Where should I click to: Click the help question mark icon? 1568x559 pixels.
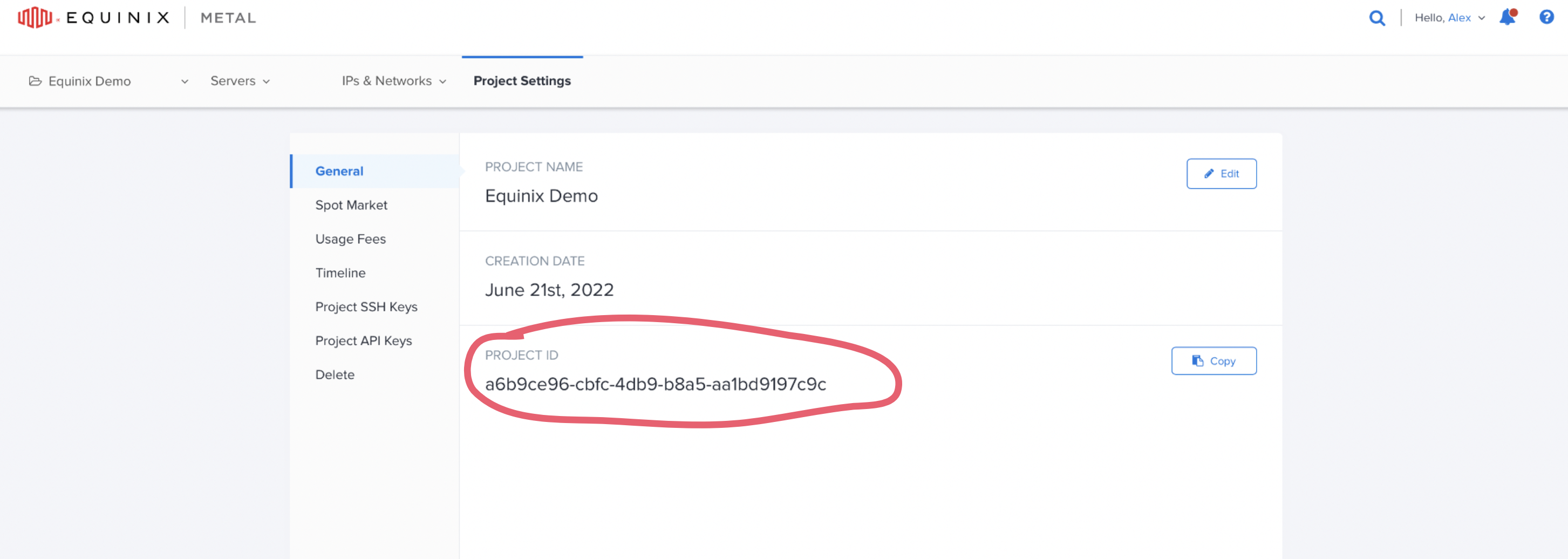[x=1547, y=17]
